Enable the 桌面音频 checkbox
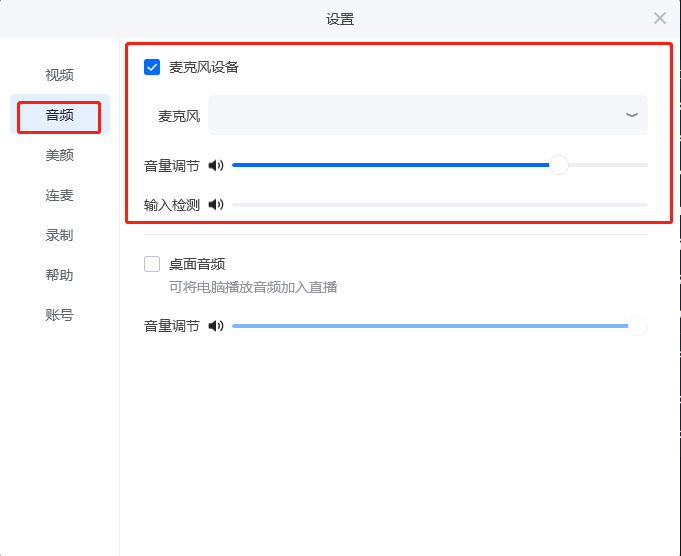The image size is (681, 556). [x=152, y=264]
